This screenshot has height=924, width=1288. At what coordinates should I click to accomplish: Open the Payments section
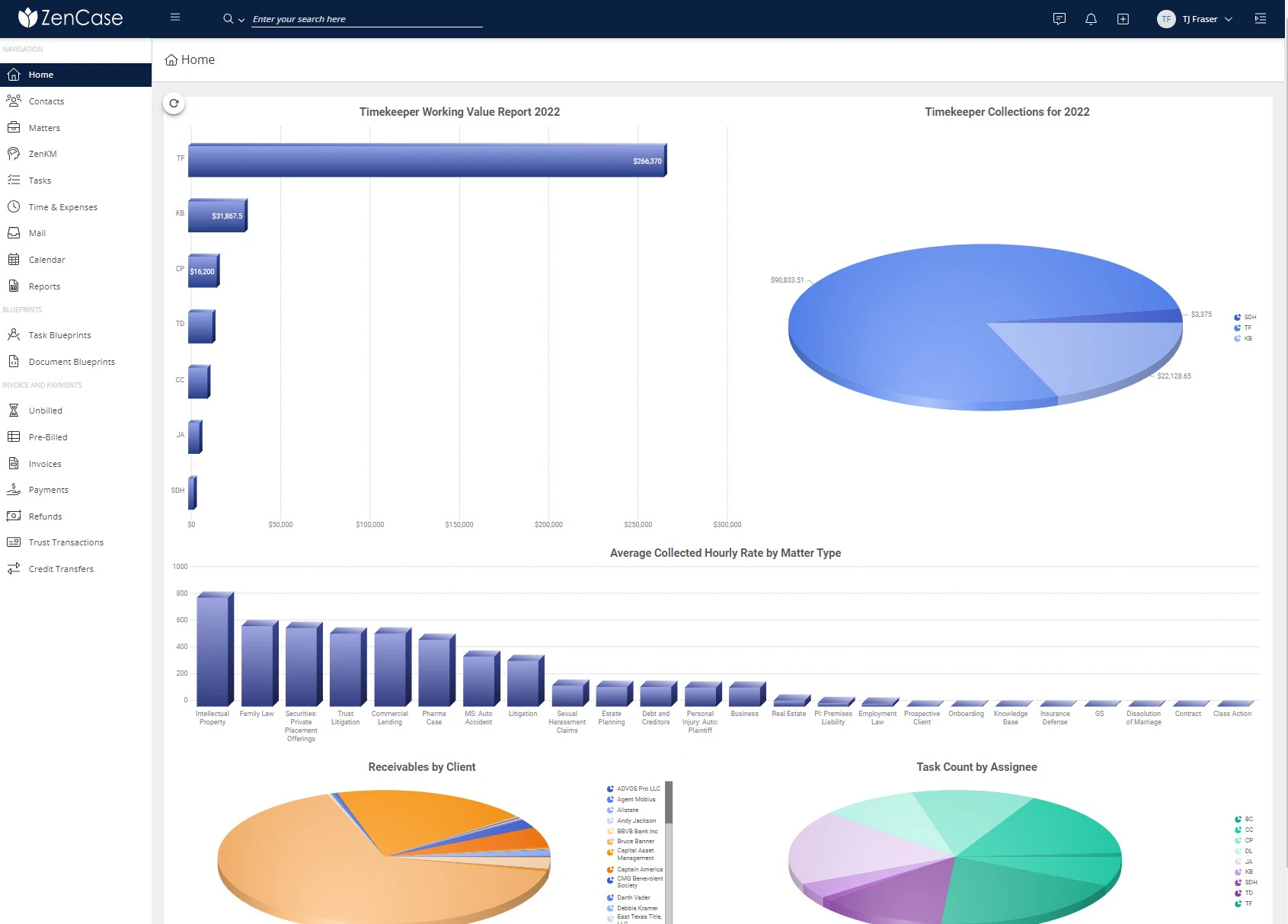[x=50, y=489]
